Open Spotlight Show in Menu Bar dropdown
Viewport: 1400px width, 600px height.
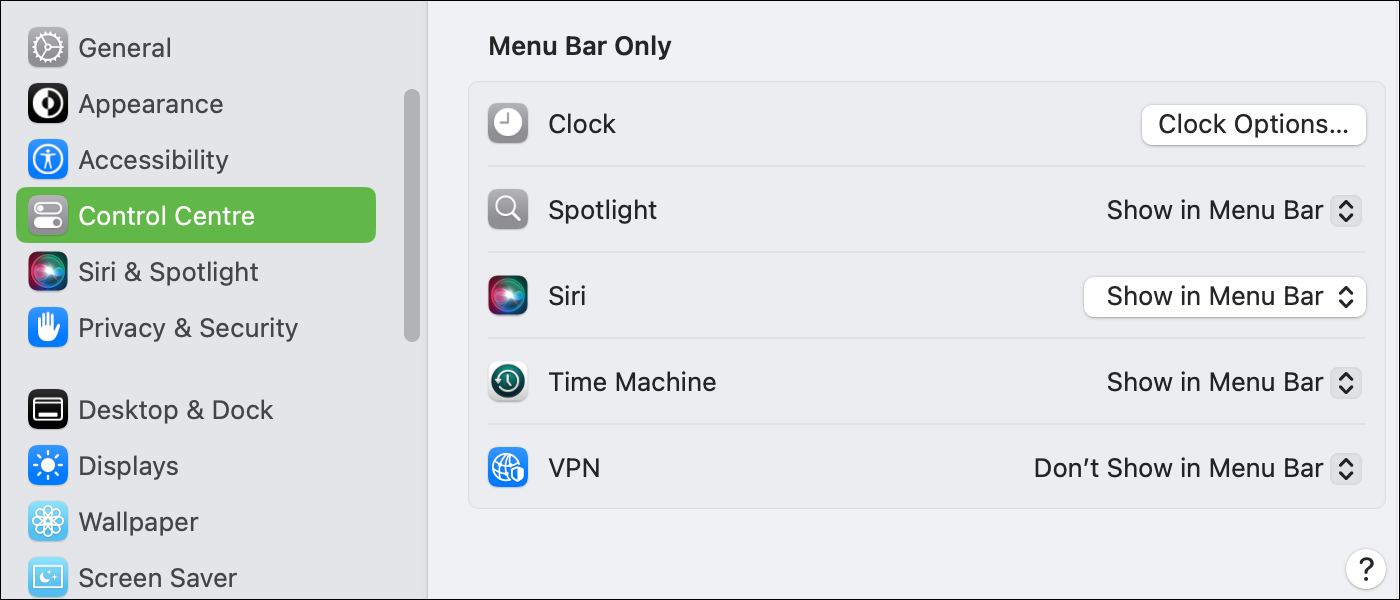click(1234, 210)
